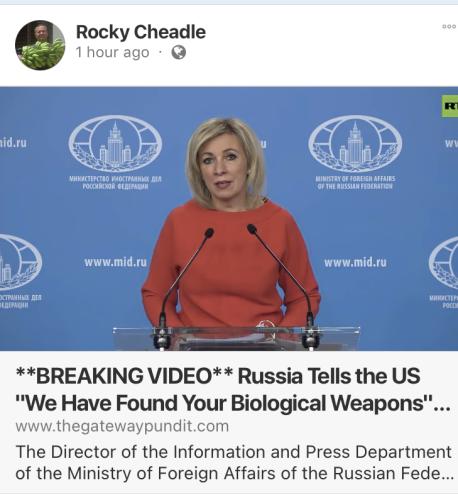Screen dimensions: 458x500
Task: Click the right ministry emblem above English caption
Action: 355,144
